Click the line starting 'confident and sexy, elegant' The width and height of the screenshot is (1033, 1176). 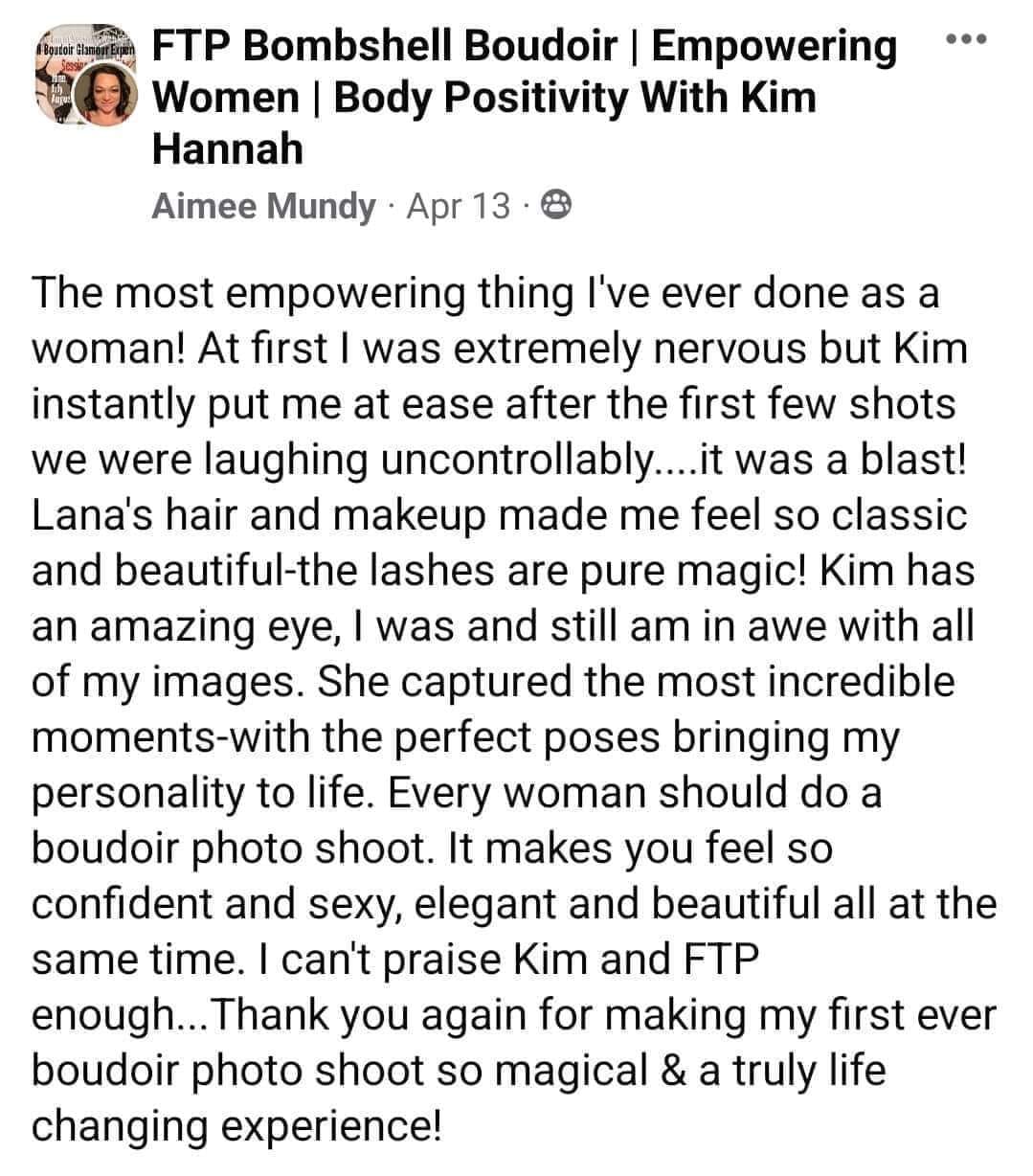(x=514, y=903)
